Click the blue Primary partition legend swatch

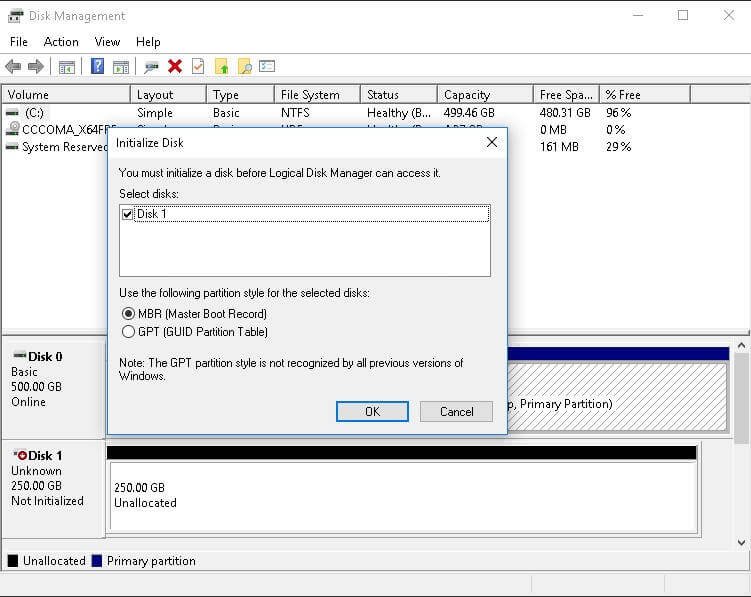(97, 561)
